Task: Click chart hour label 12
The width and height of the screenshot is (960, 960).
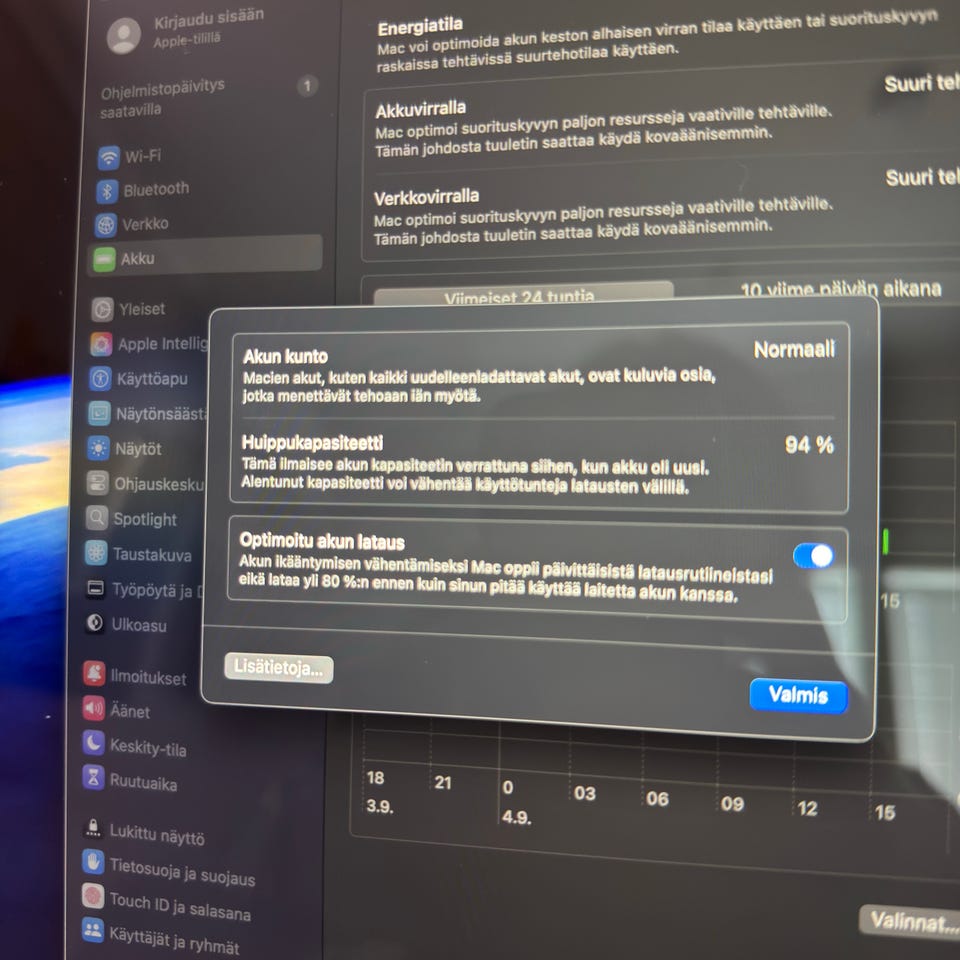Action: (807, 809)
